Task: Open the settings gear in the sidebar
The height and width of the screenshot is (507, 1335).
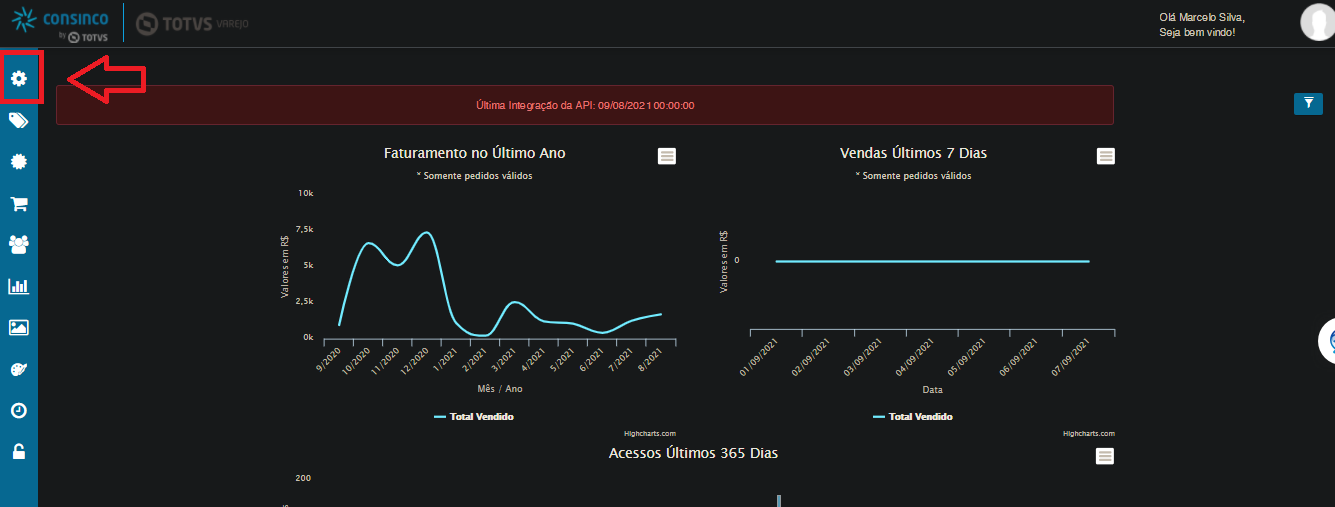Action: click(19, 78)
